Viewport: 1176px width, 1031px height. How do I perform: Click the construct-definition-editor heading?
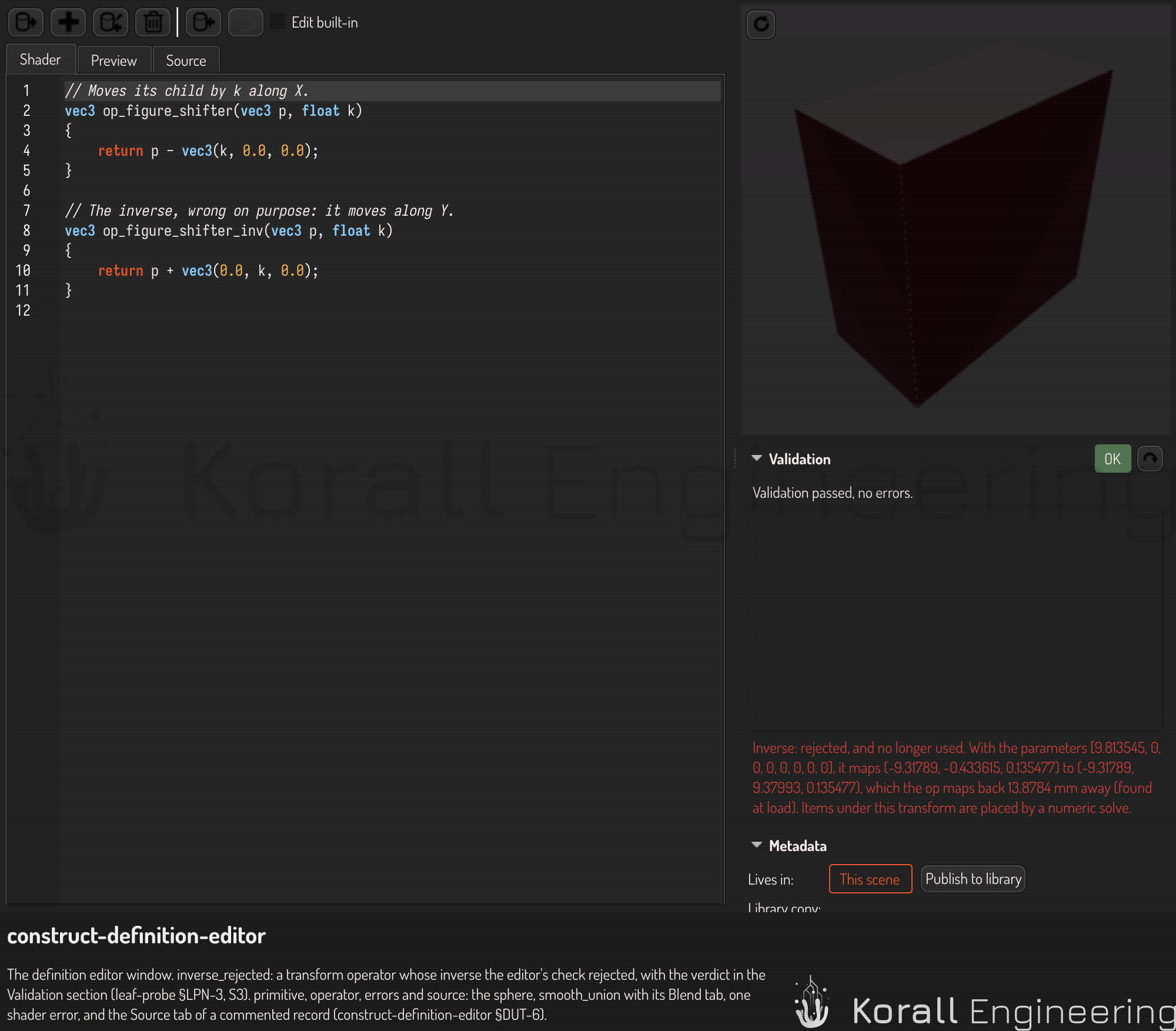click(x=136, y=936)
